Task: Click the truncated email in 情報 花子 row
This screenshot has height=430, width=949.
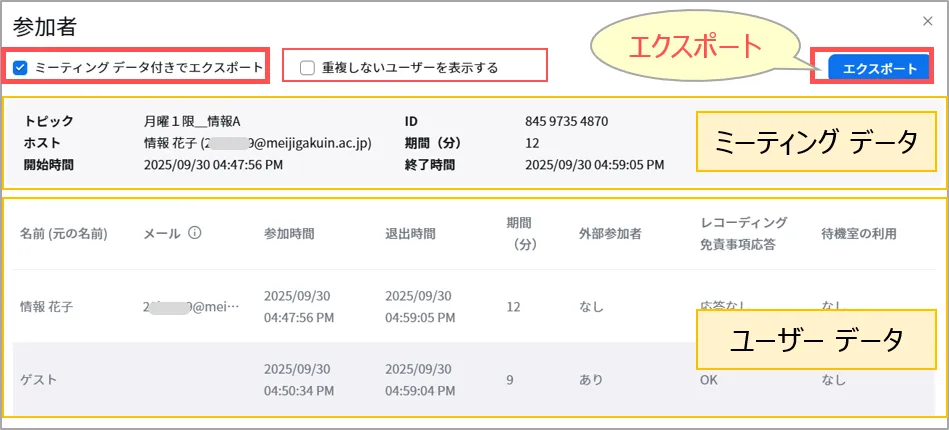Action: pos(191,307)
